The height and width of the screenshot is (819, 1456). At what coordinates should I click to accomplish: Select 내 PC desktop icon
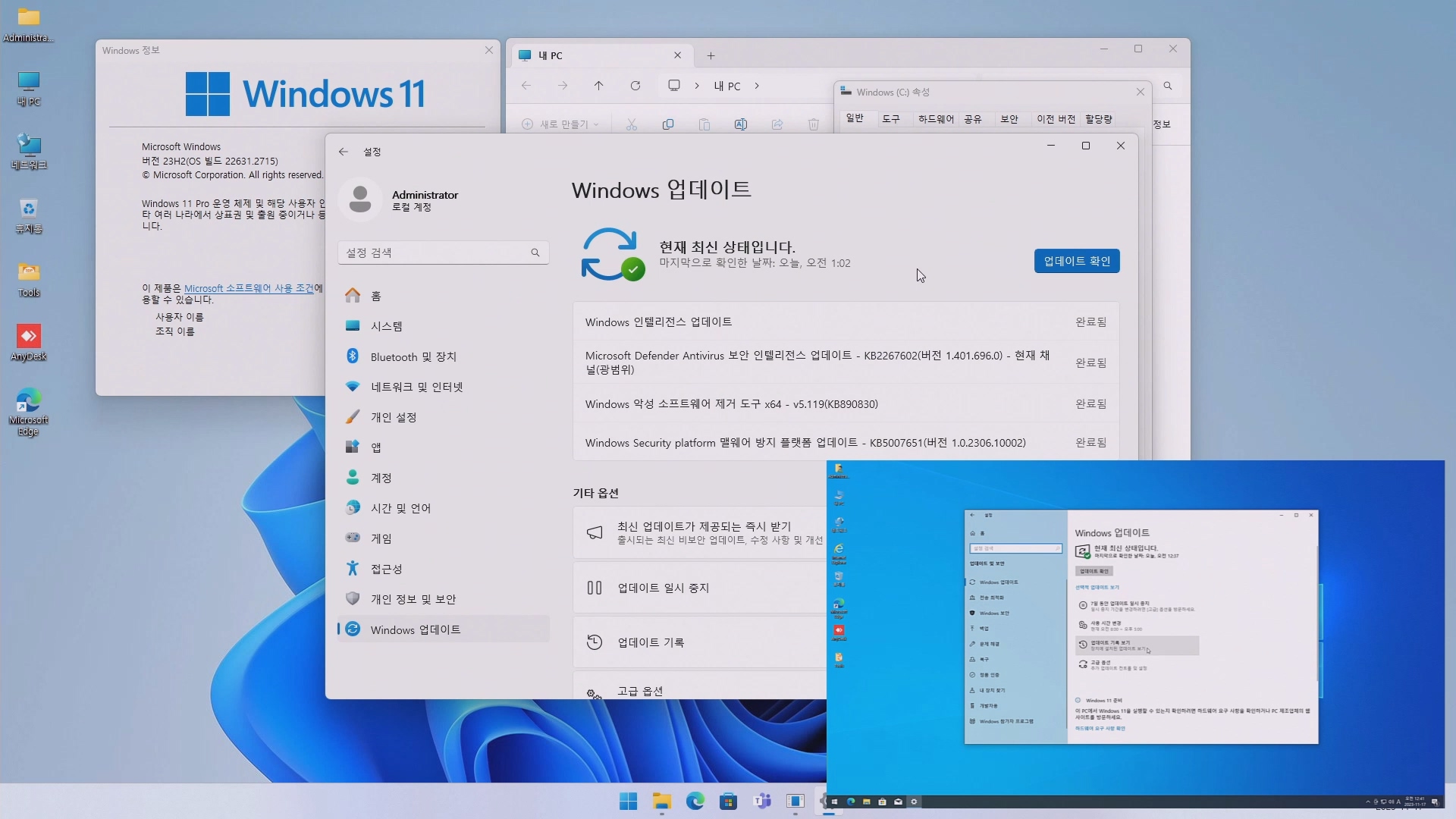pos(29,89)
